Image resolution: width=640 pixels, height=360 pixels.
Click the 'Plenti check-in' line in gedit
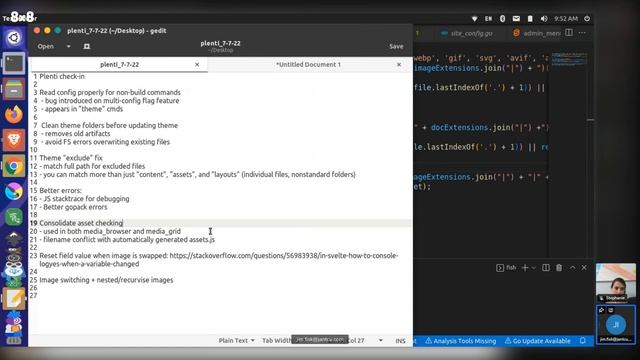pos(62,76)
